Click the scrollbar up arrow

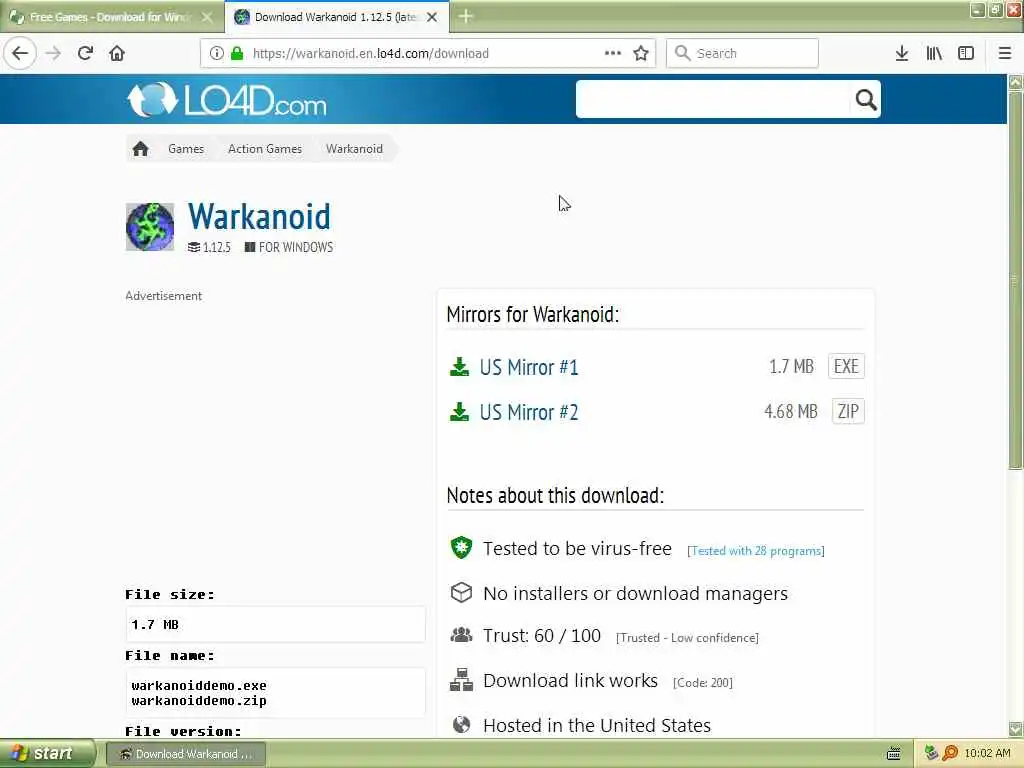[1015, 82]
